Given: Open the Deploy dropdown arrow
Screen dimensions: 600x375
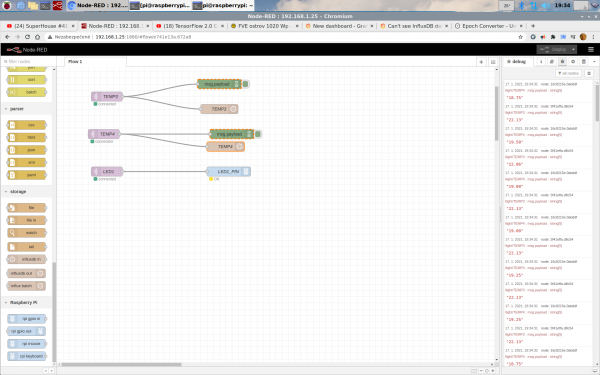Looking at the screenshot, I should click(x=573, y=50).
